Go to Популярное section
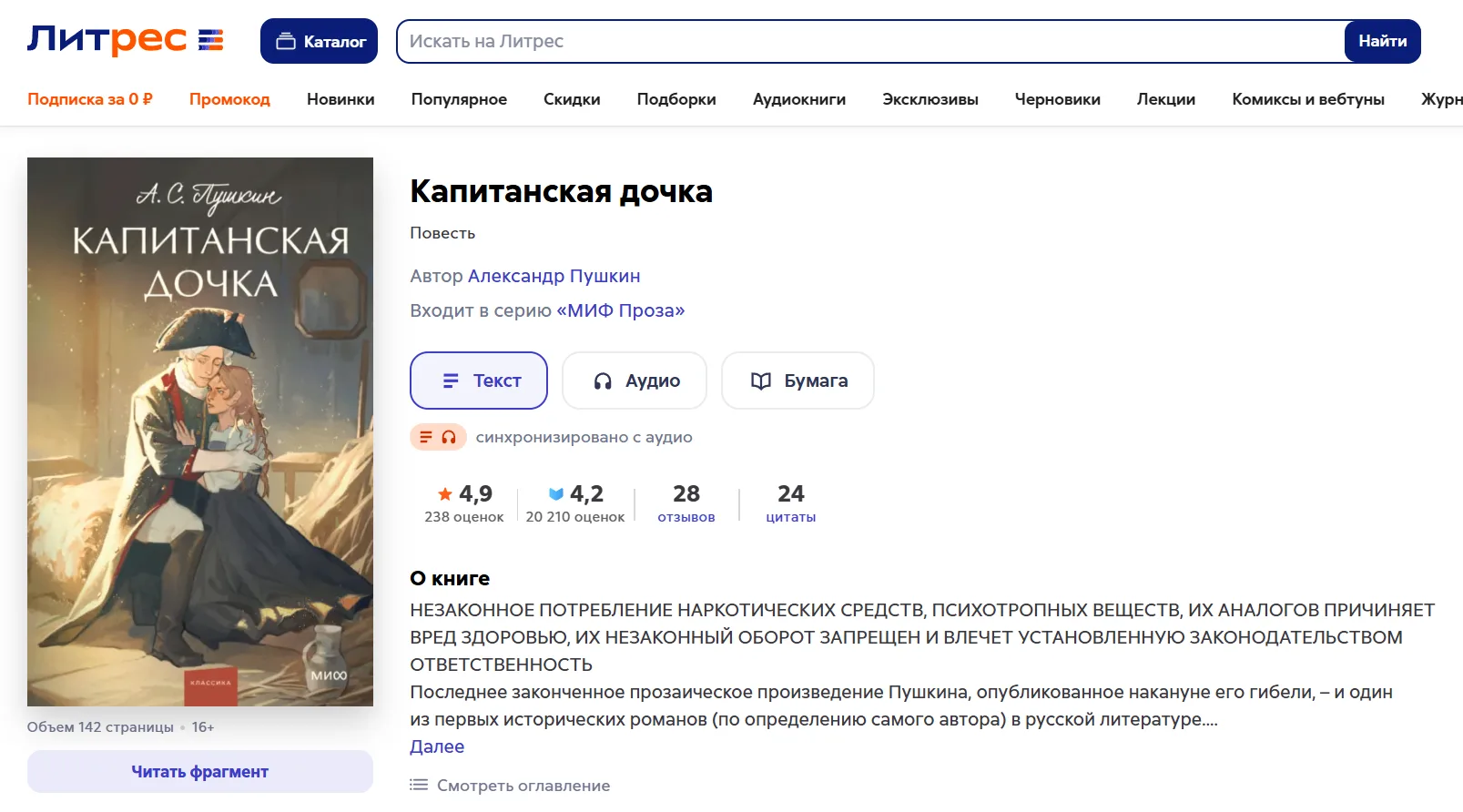Screen dimensions: 1463x812 [x=459, y=99]
